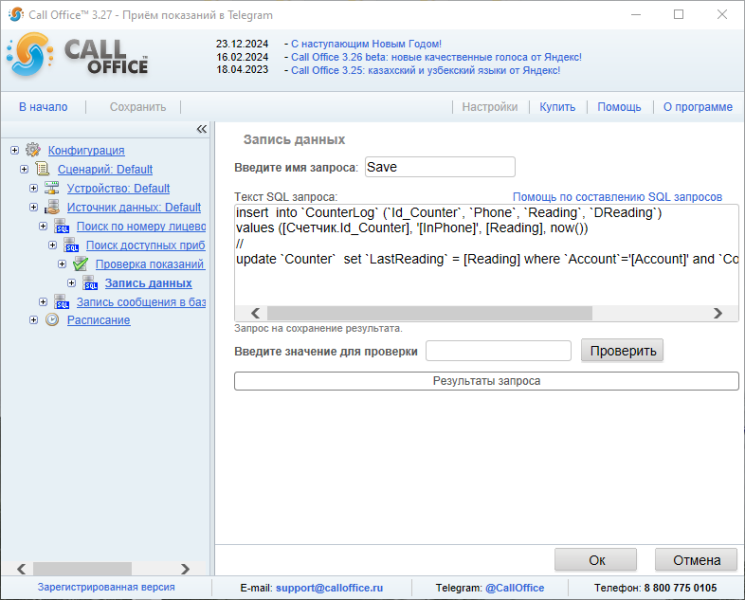Click the SQL text area horizontal scrollbar thumb

430,313
